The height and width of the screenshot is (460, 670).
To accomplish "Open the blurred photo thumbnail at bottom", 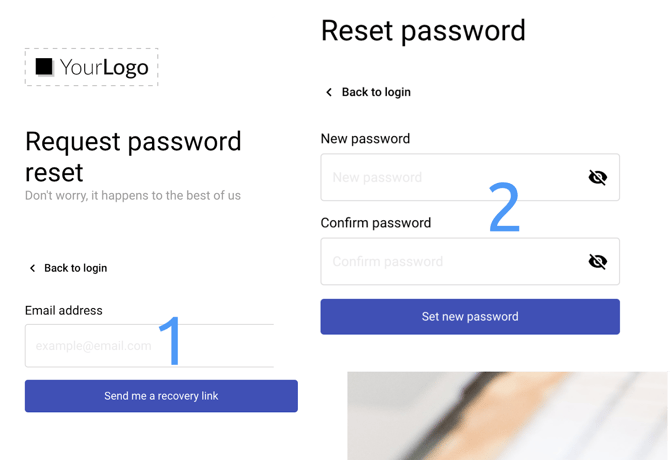I will coord(508,416).
